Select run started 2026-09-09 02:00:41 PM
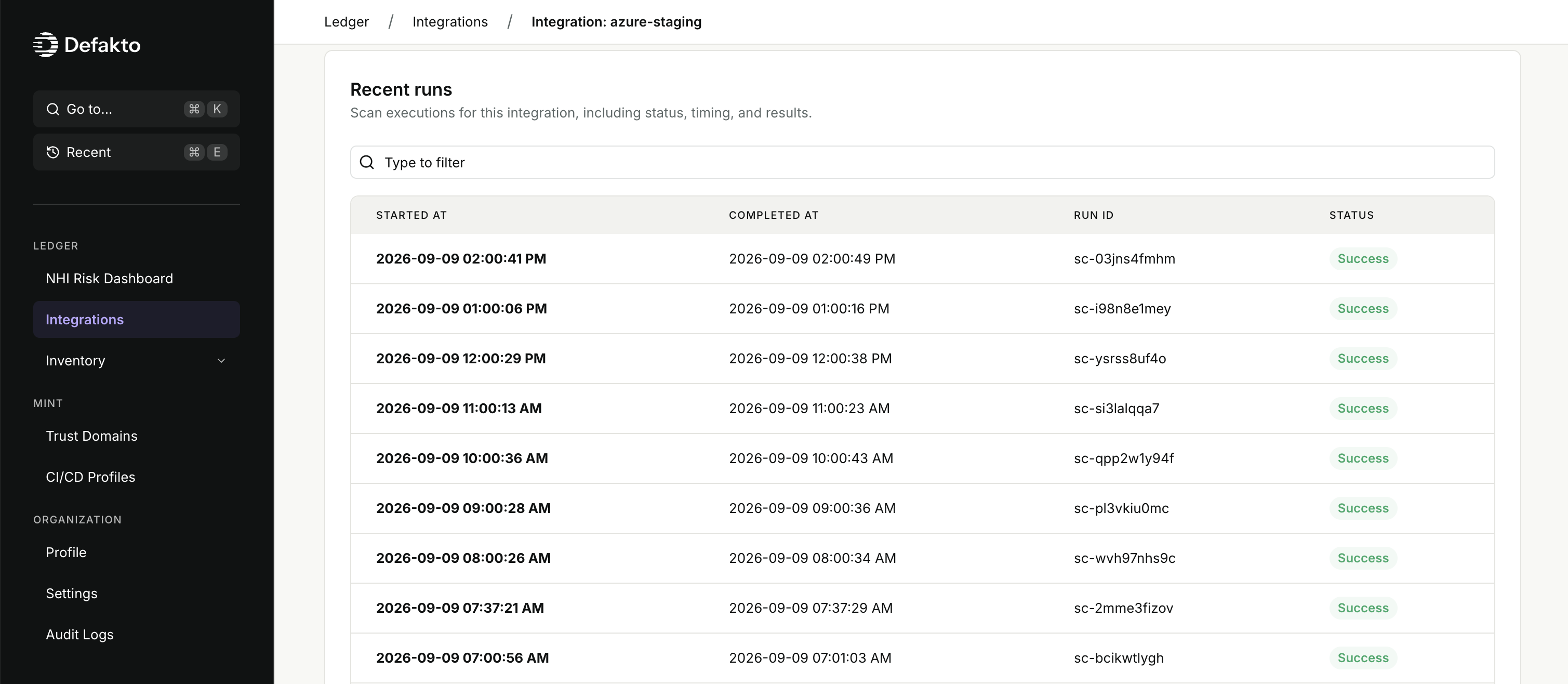 pyautogui.click(x=461, y=259)
